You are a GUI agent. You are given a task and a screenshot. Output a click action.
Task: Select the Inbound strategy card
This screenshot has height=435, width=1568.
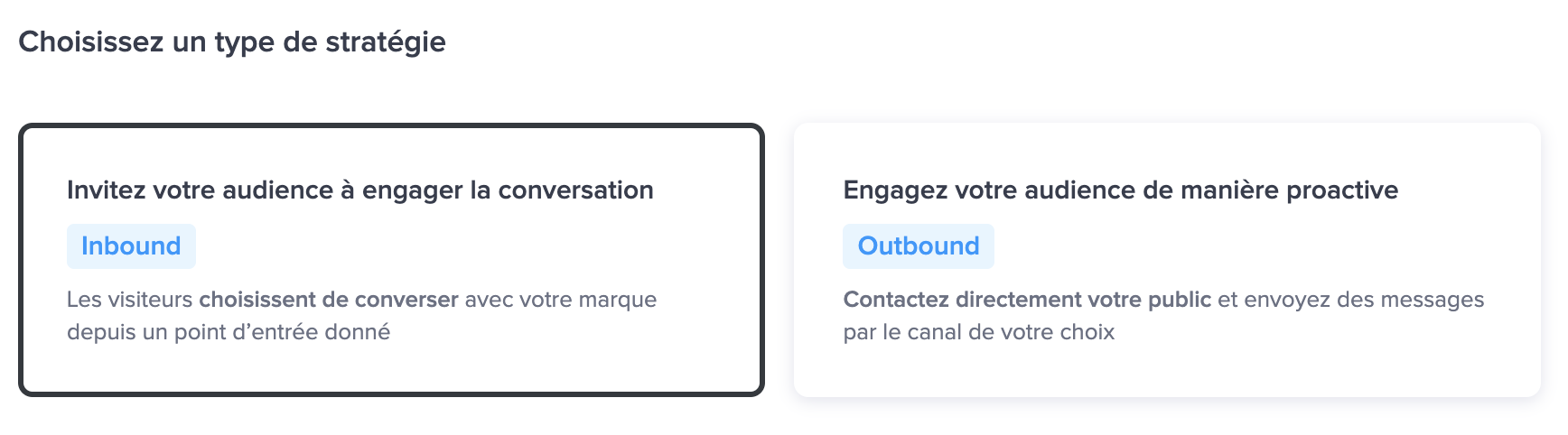[391, 260]
